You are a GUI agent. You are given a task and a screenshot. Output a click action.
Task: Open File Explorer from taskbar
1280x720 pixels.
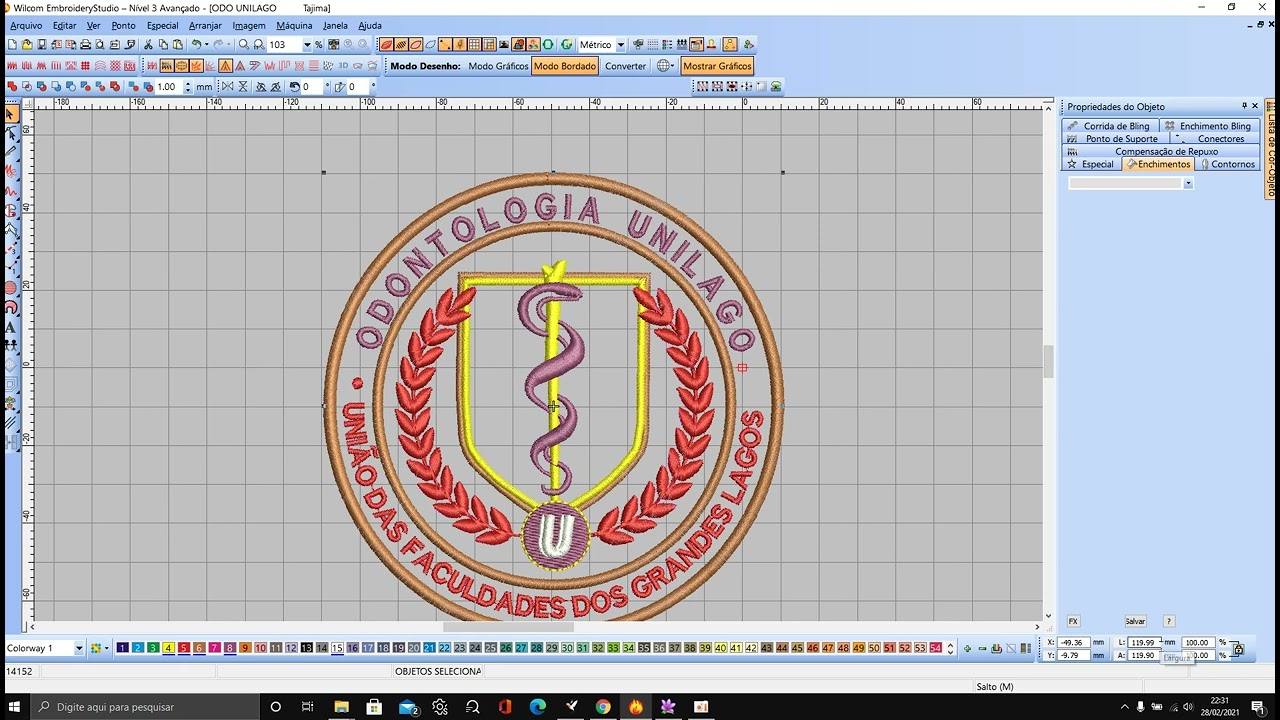click(x=341, y=707)
